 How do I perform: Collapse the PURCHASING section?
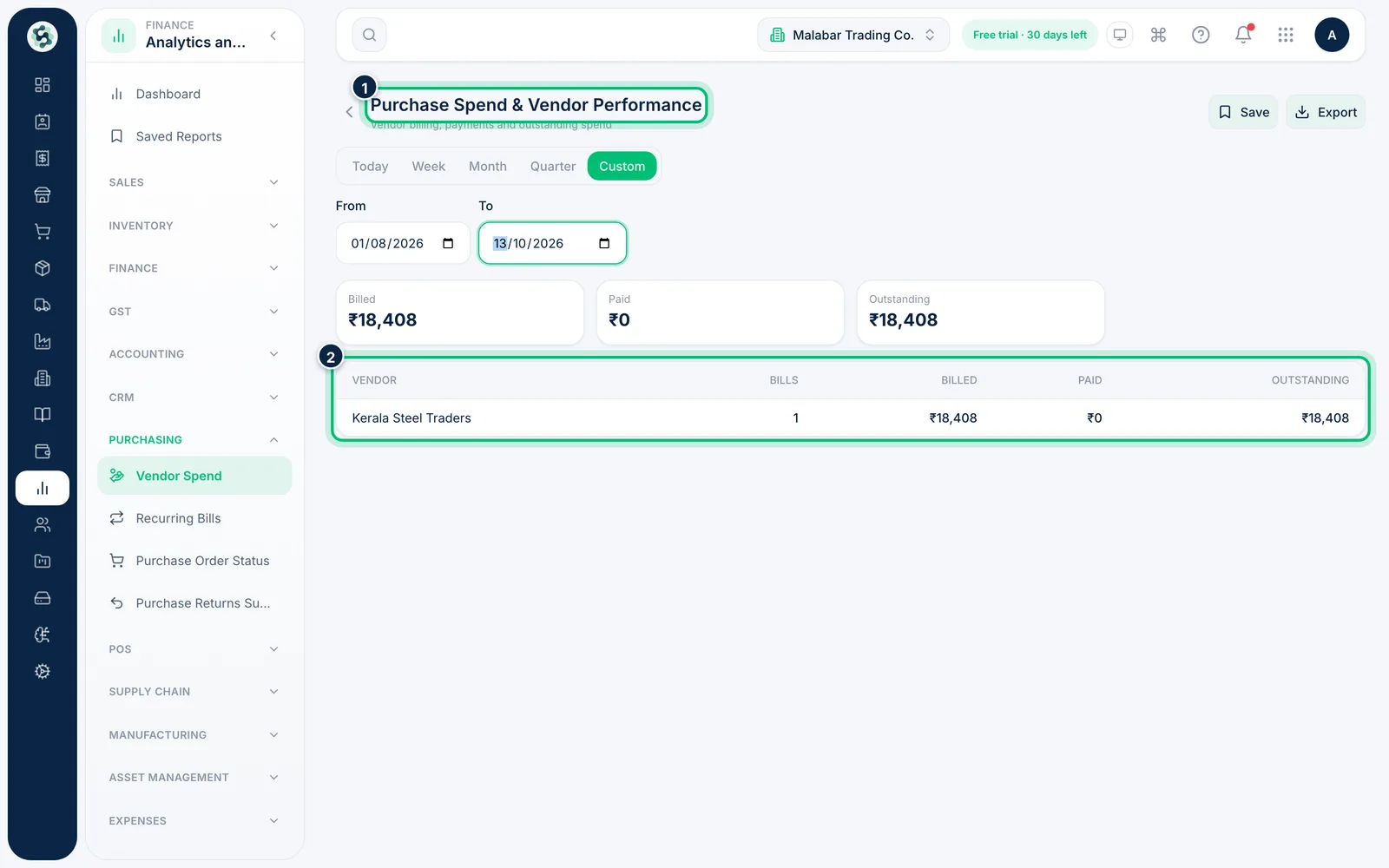tap(194, 440)
